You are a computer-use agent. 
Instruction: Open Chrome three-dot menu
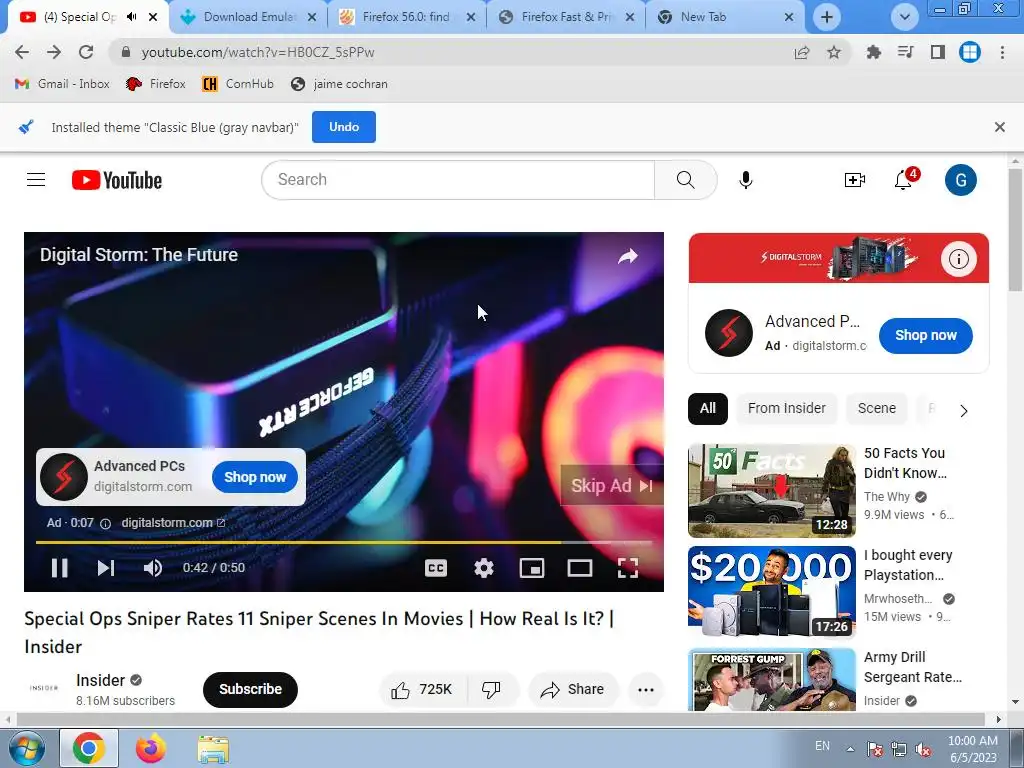[1002, 52]
